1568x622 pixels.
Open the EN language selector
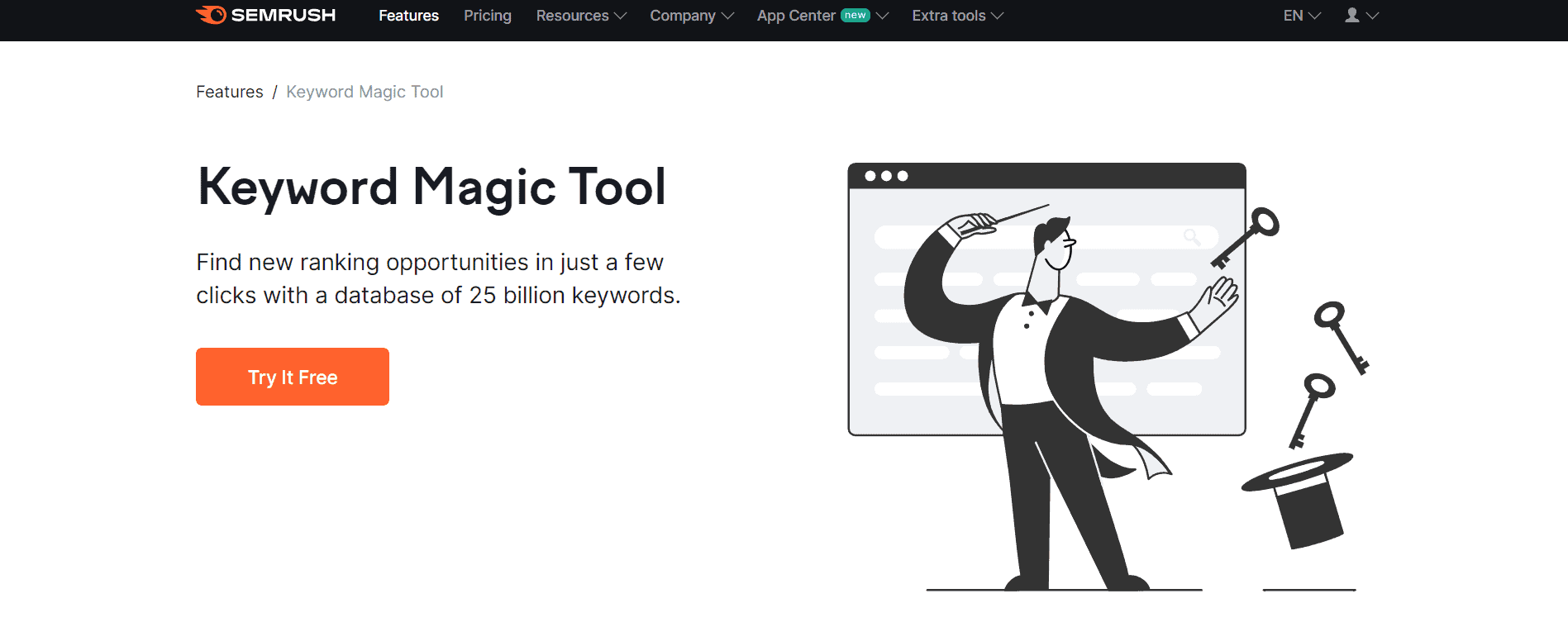(1301, 16)
